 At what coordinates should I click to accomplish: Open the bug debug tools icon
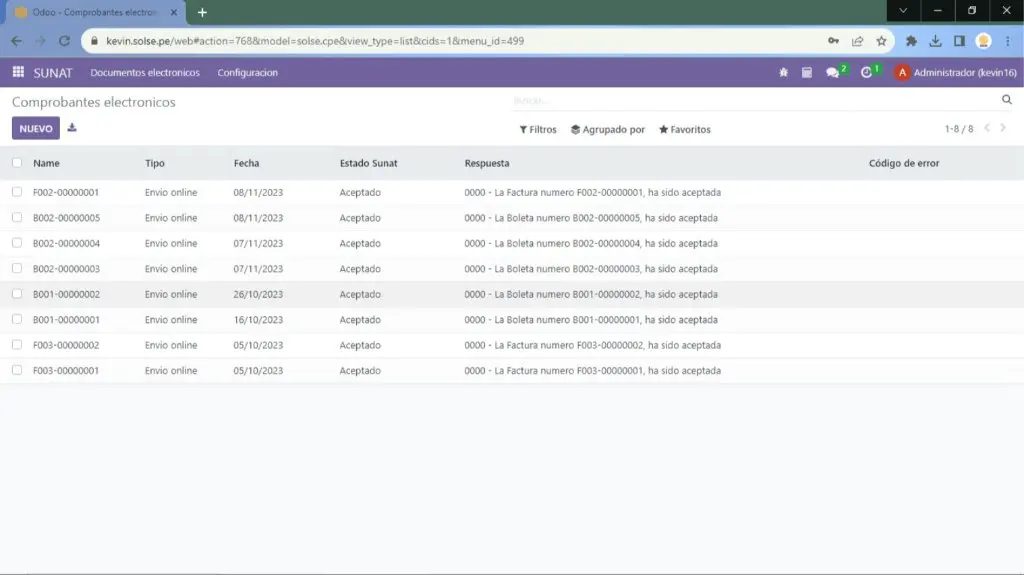click(x=783, y=72)
